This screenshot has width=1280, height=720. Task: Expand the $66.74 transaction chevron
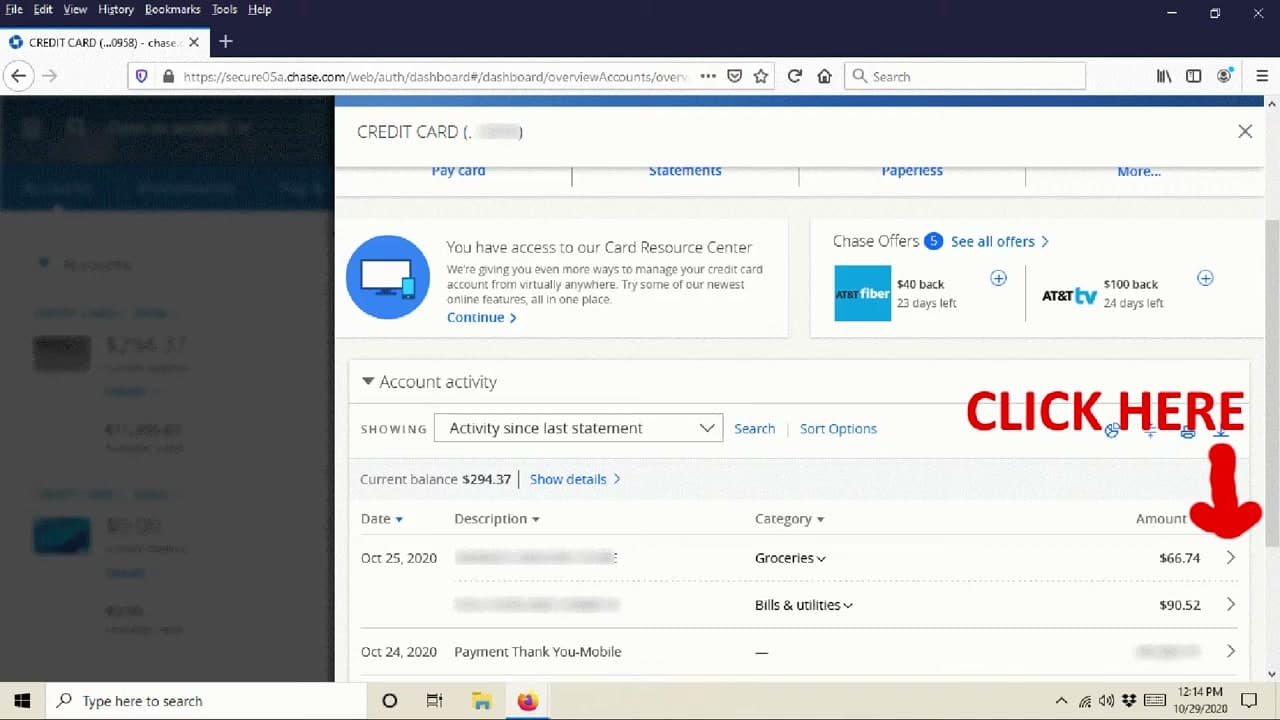(x=1231, y=558)
